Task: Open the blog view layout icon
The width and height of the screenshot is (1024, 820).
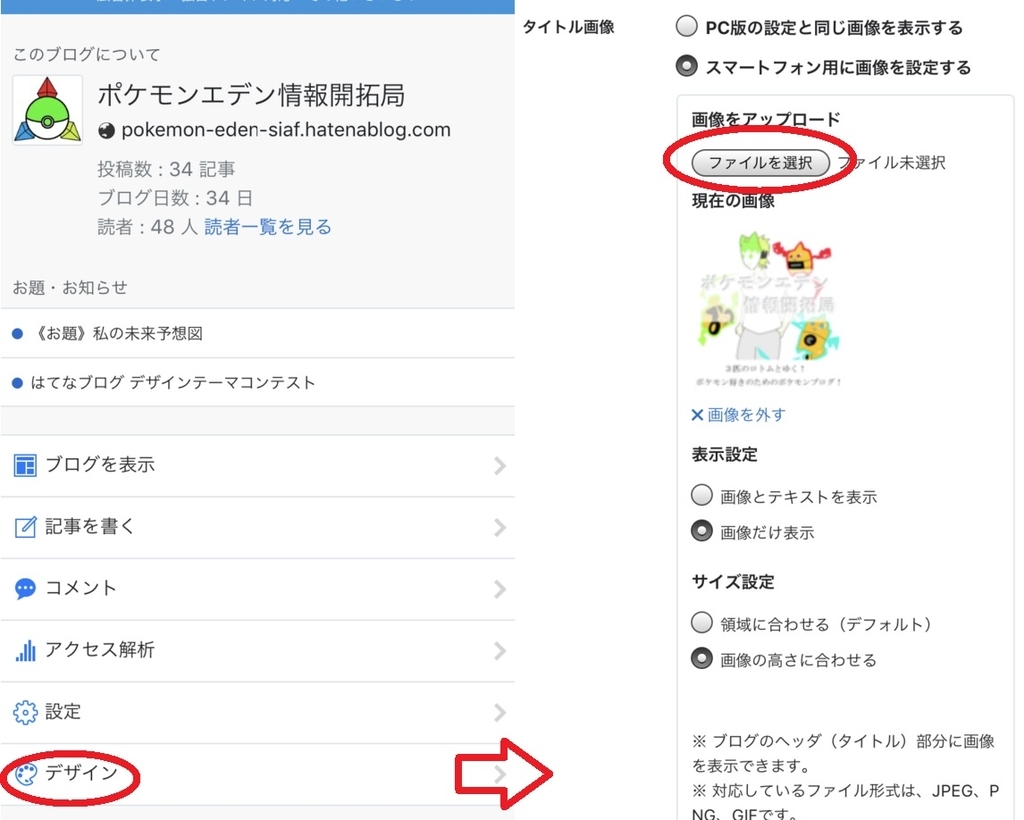Action: pyautogui.click(x=25, y=465)
